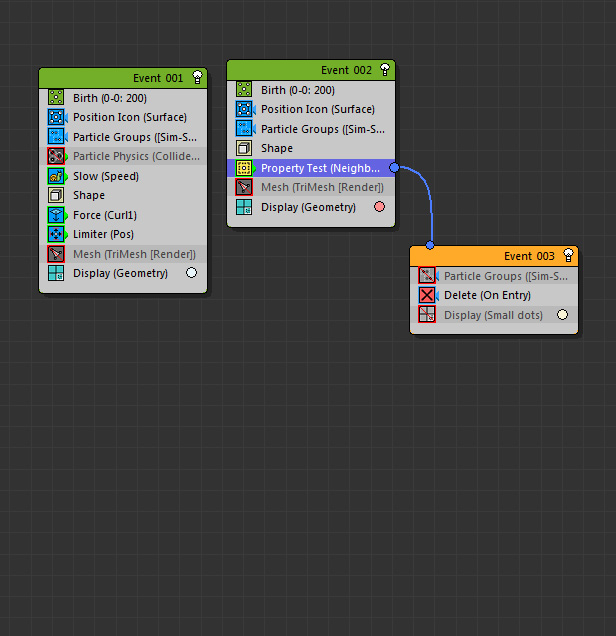Click the Particle Physics operator icon
Screen dimensions: 616x636
click(x=56, y=156)
